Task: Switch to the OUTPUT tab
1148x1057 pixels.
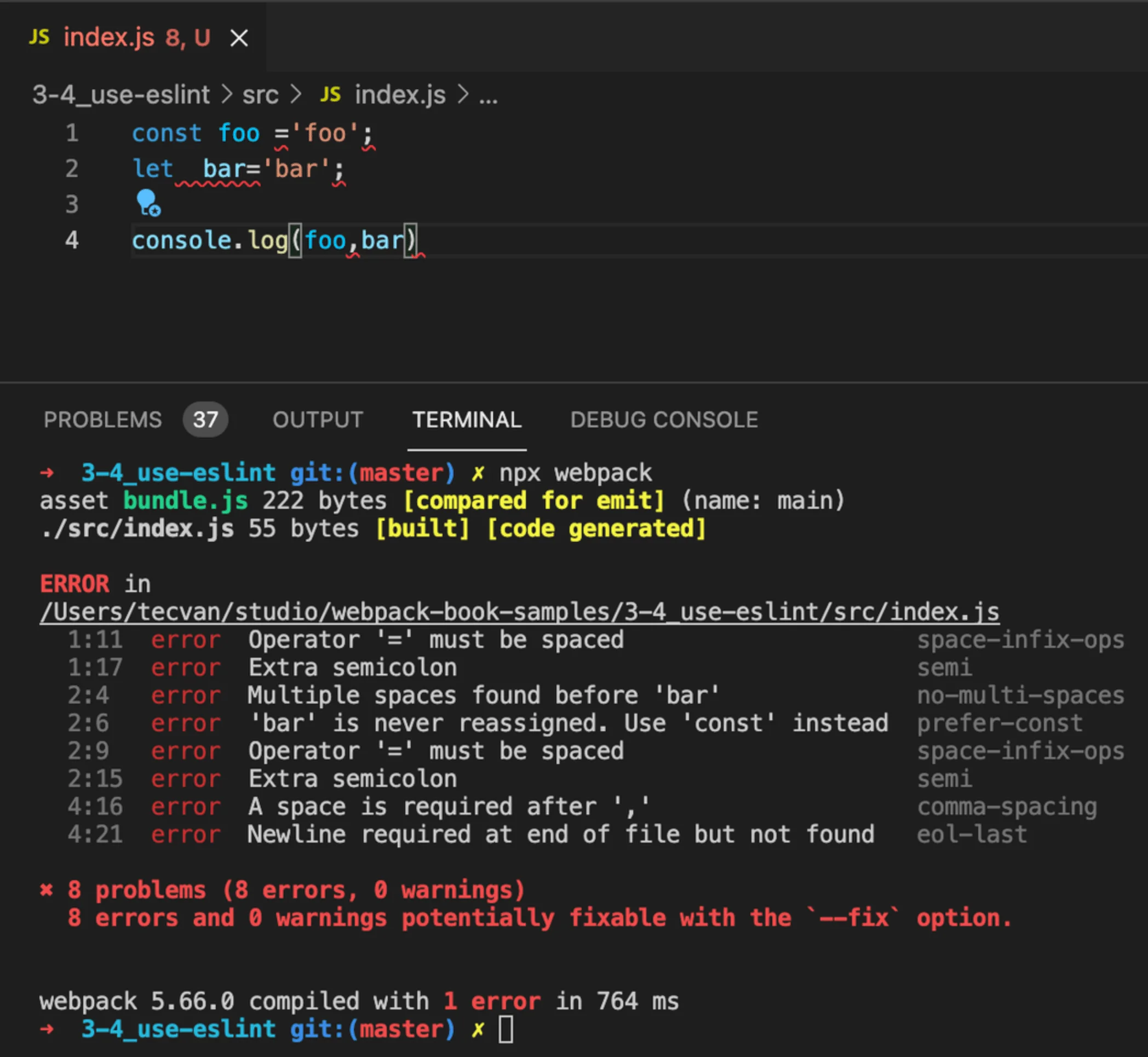Action: [318, 420]
